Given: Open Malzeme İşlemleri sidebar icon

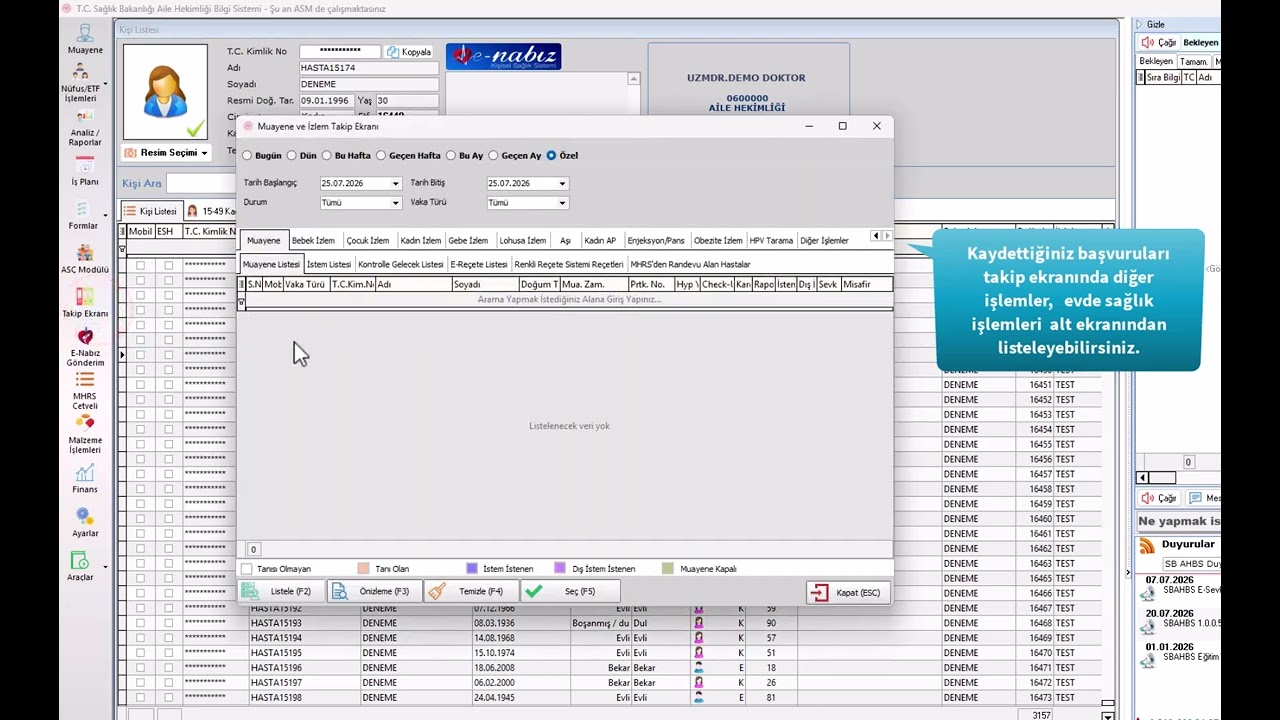Looking at the screenshot, I should [85, 435].
